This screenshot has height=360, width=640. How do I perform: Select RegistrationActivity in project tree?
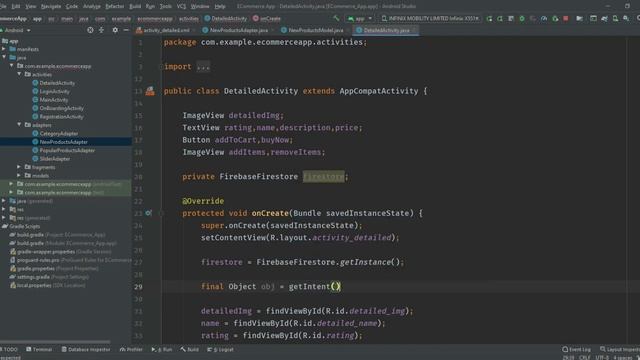click(x=62, y=117)
